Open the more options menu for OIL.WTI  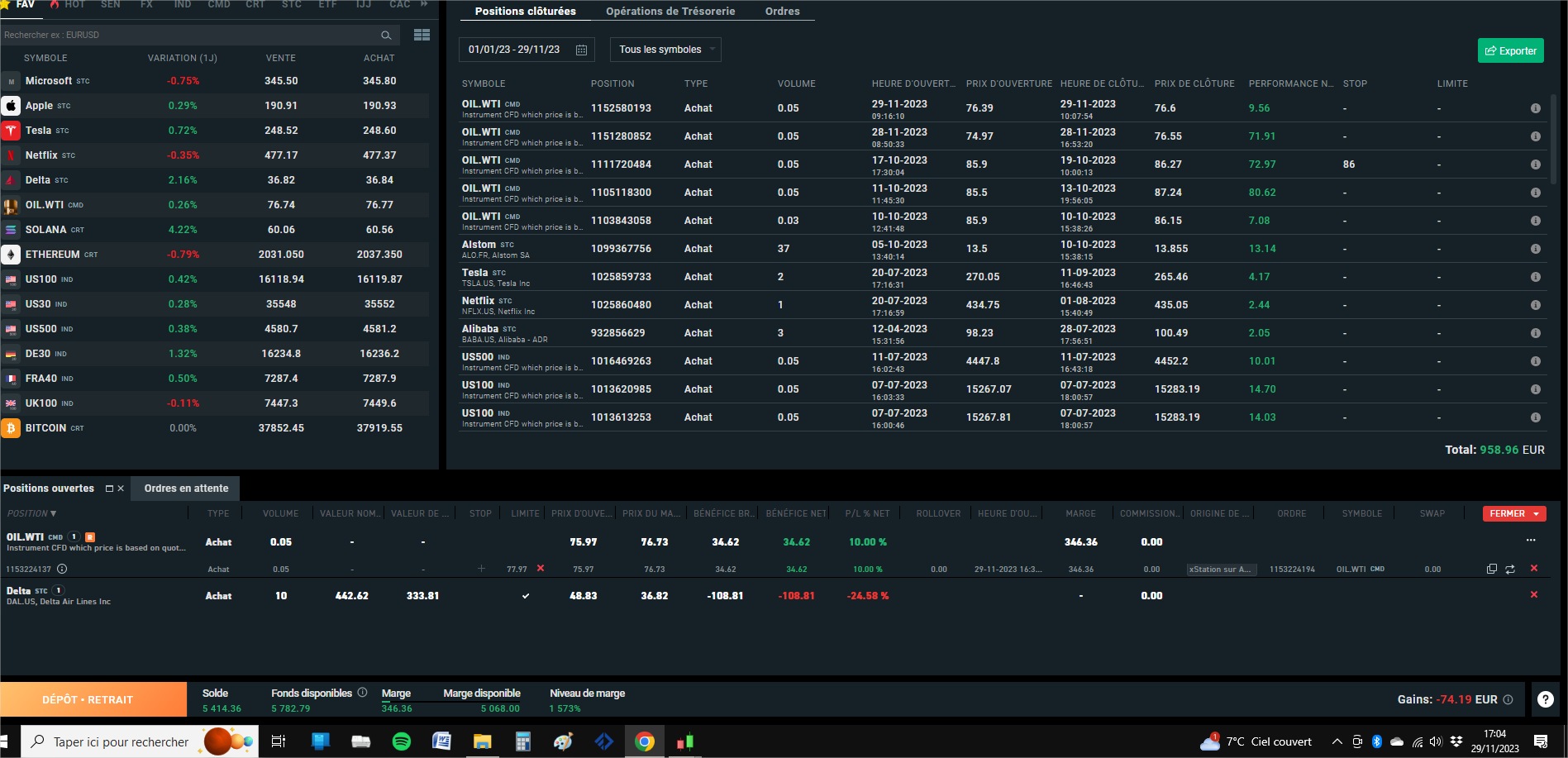pyautogui.click(x=1531, y=541)
